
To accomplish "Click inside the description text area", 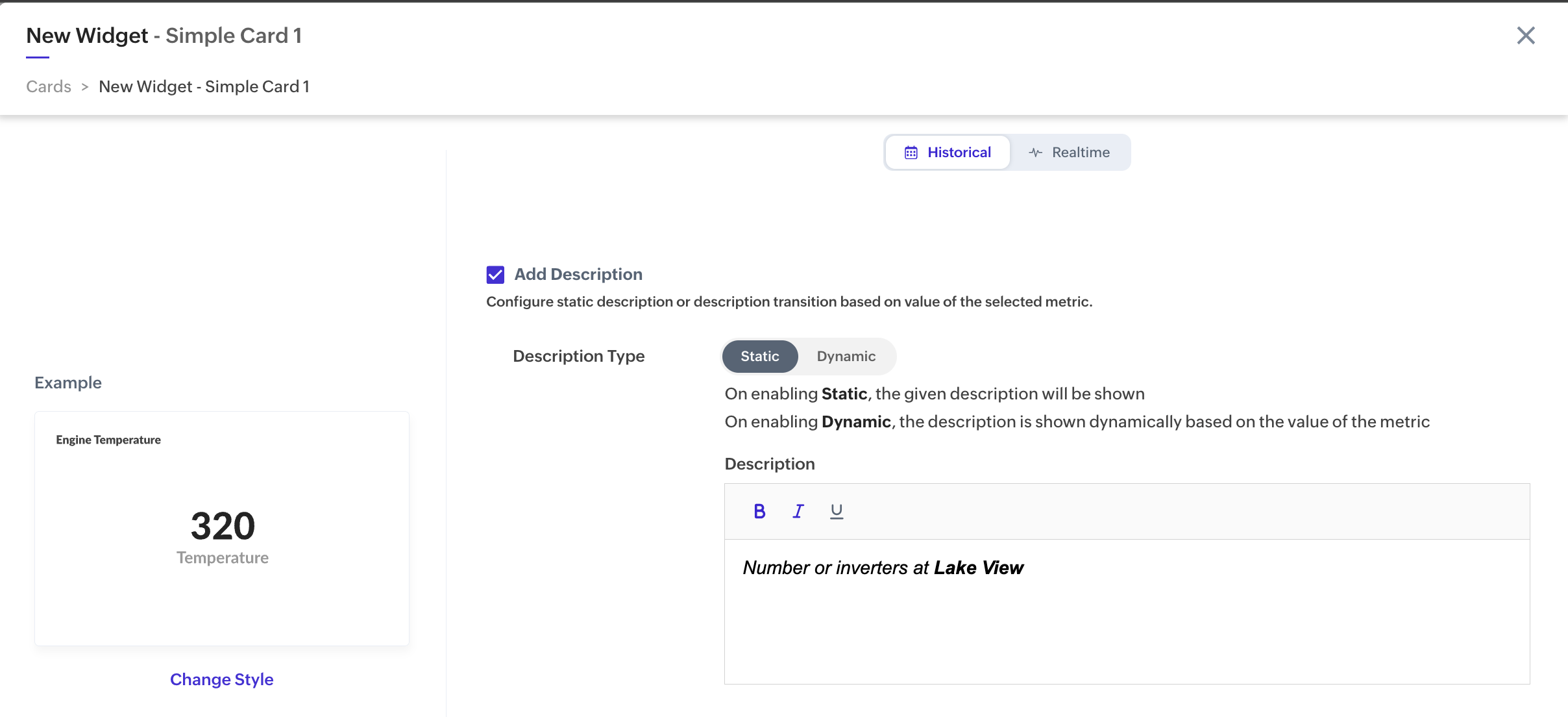I will click(1127, 623).
